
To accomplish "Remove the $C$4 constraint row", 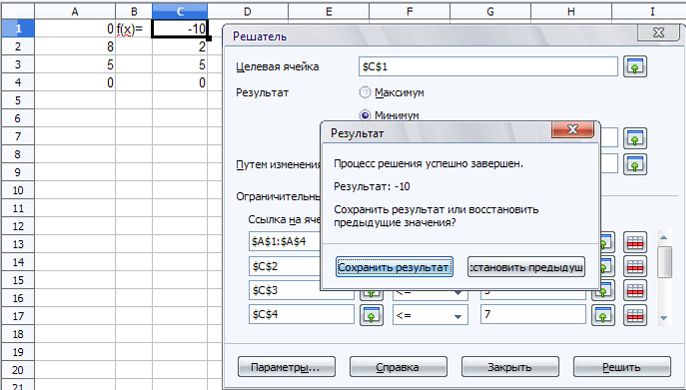I will (x=634, y=315).
